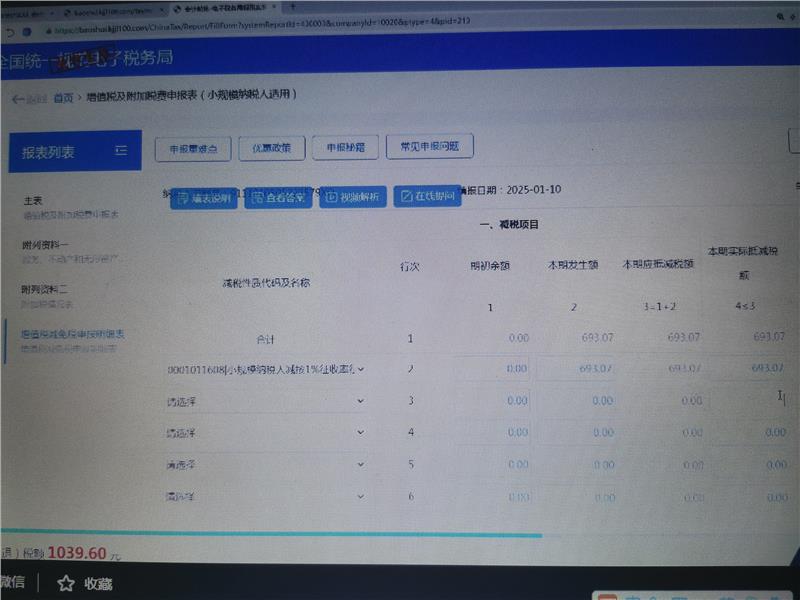Screen dimensions: 800x600
Task: Open 填表说明 form instructions
Action: (203, 198)
